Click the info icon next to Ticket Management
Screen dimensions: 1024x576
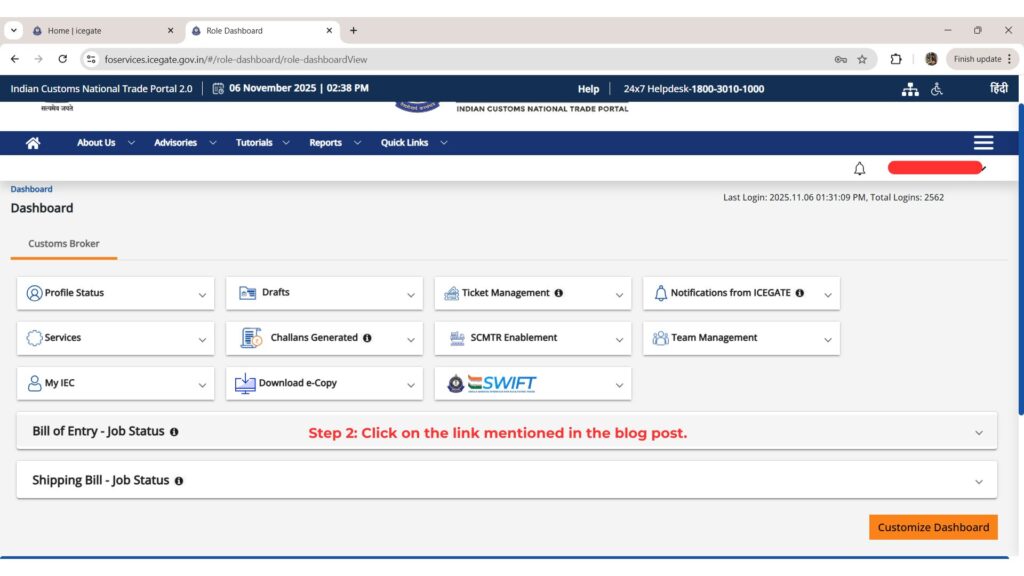[x=558, y=293]
